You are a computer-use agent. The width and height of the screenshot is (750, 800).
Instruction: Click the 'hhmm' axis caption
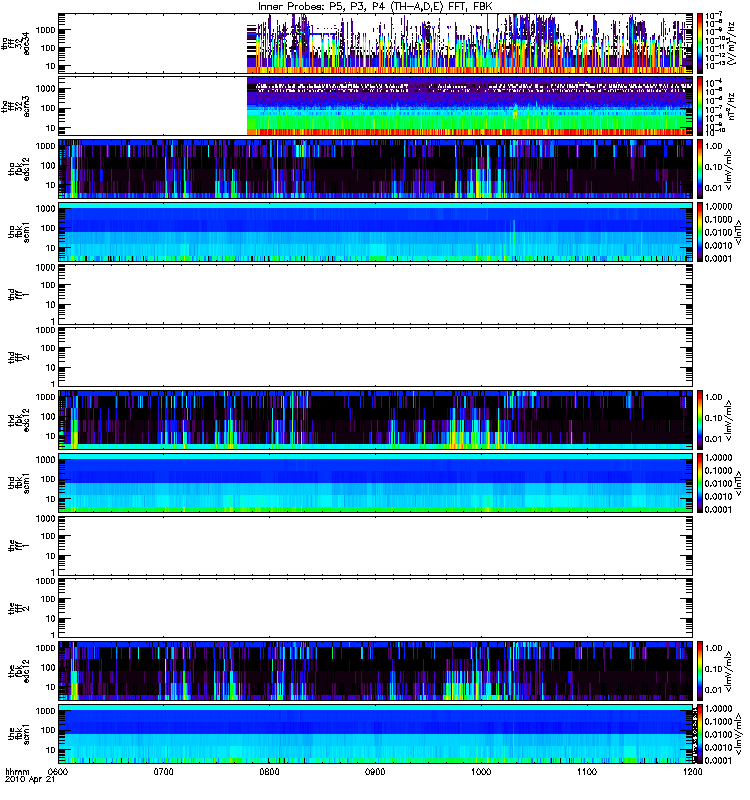17,772
